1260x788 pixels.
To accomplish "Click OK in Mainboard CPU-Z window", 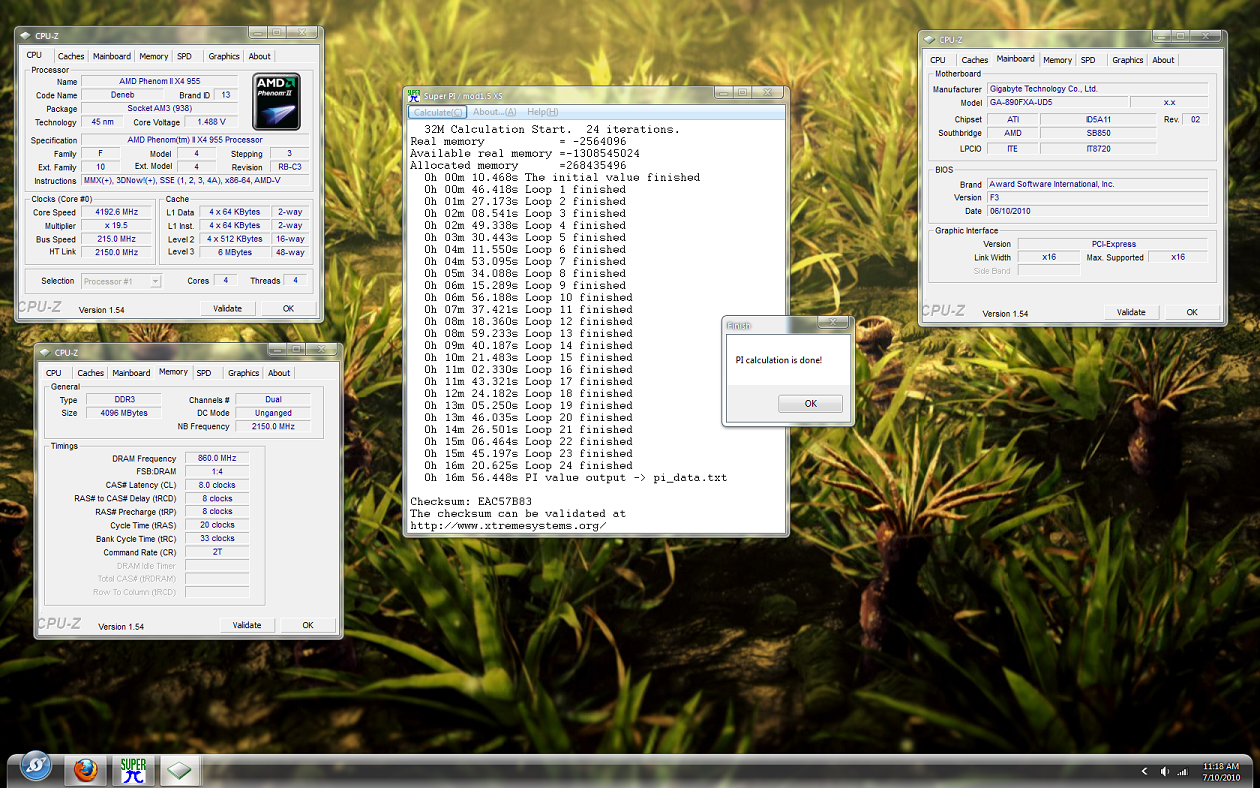I will point(1192,312).
